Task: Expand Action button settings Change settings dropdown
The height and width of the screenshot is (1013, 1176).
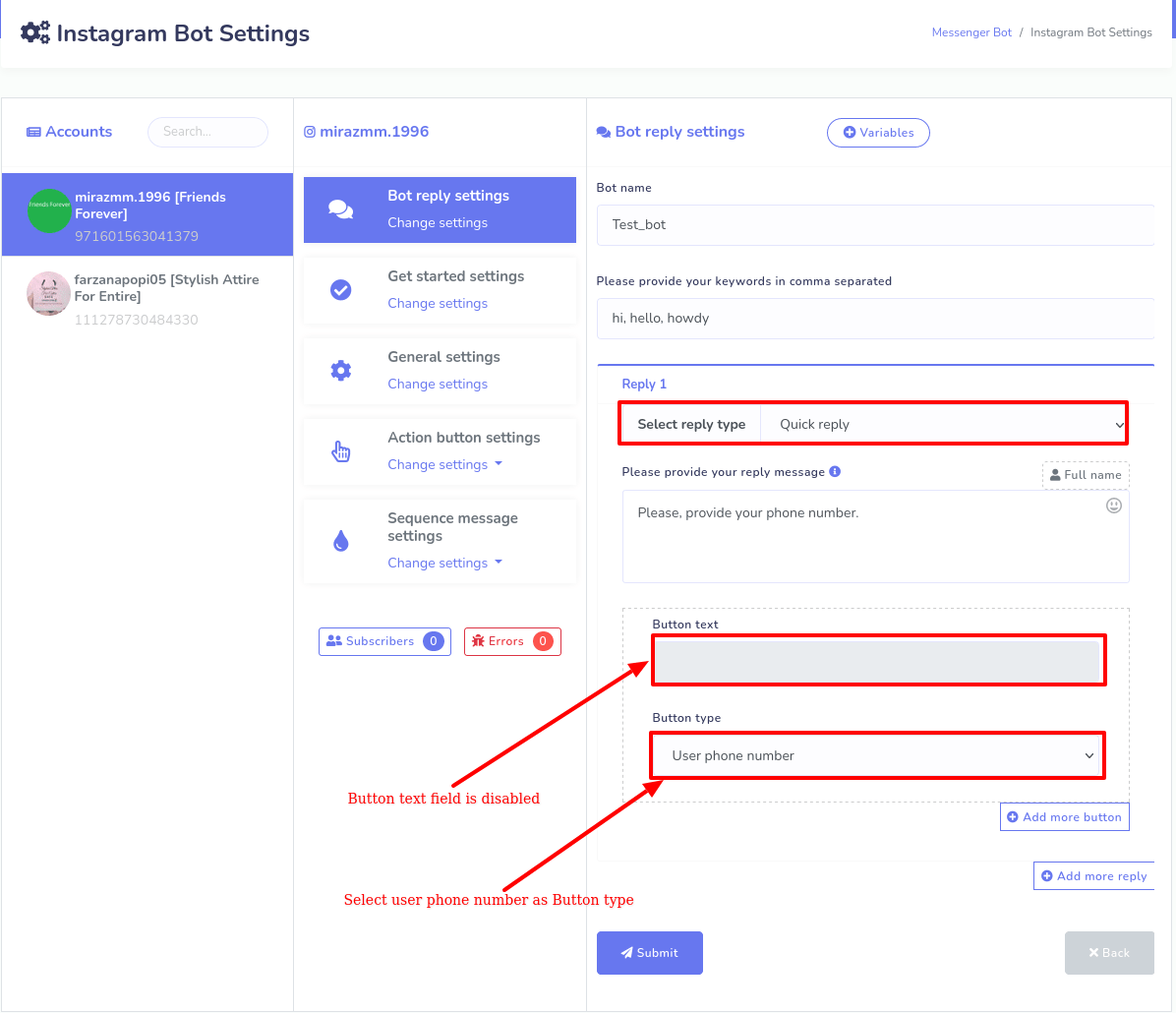Action: pyautogui.click(x=444, y=464)
